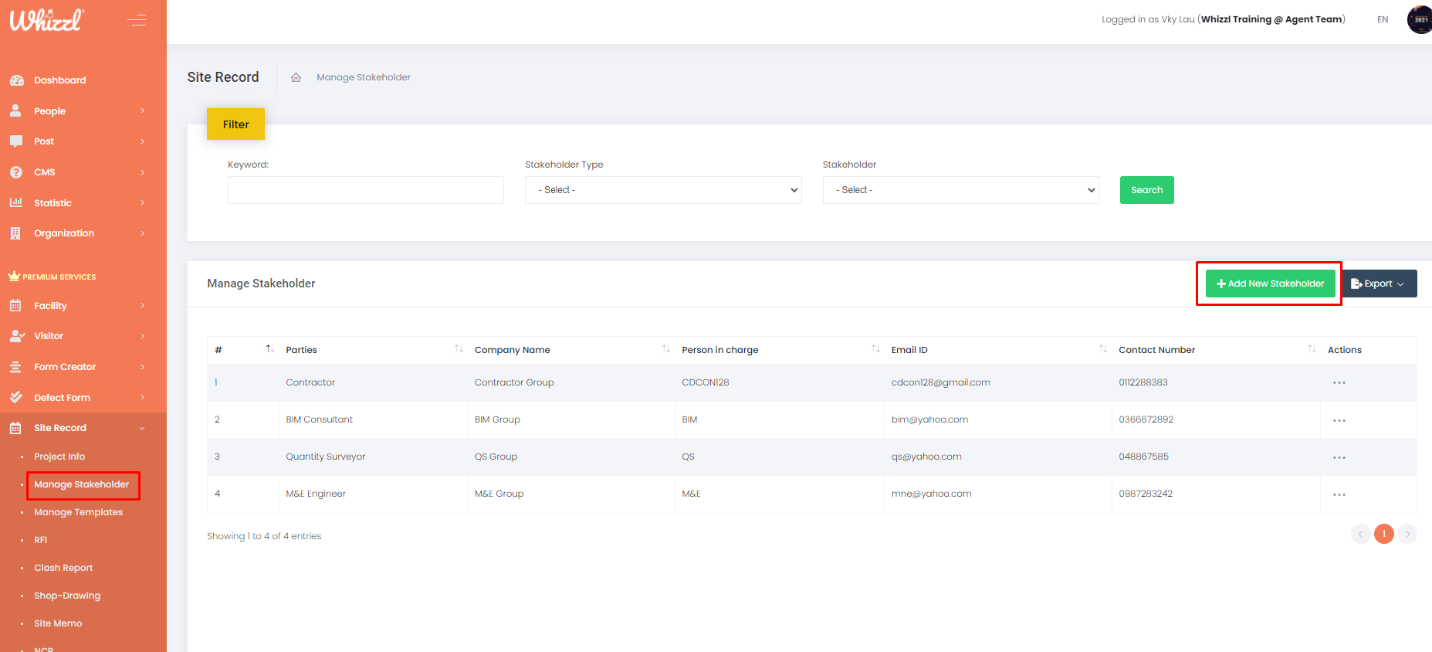Open the Stakeholder select dropdown
The height and width of the screenshot is (652, 1432).
tap(960, 190)
